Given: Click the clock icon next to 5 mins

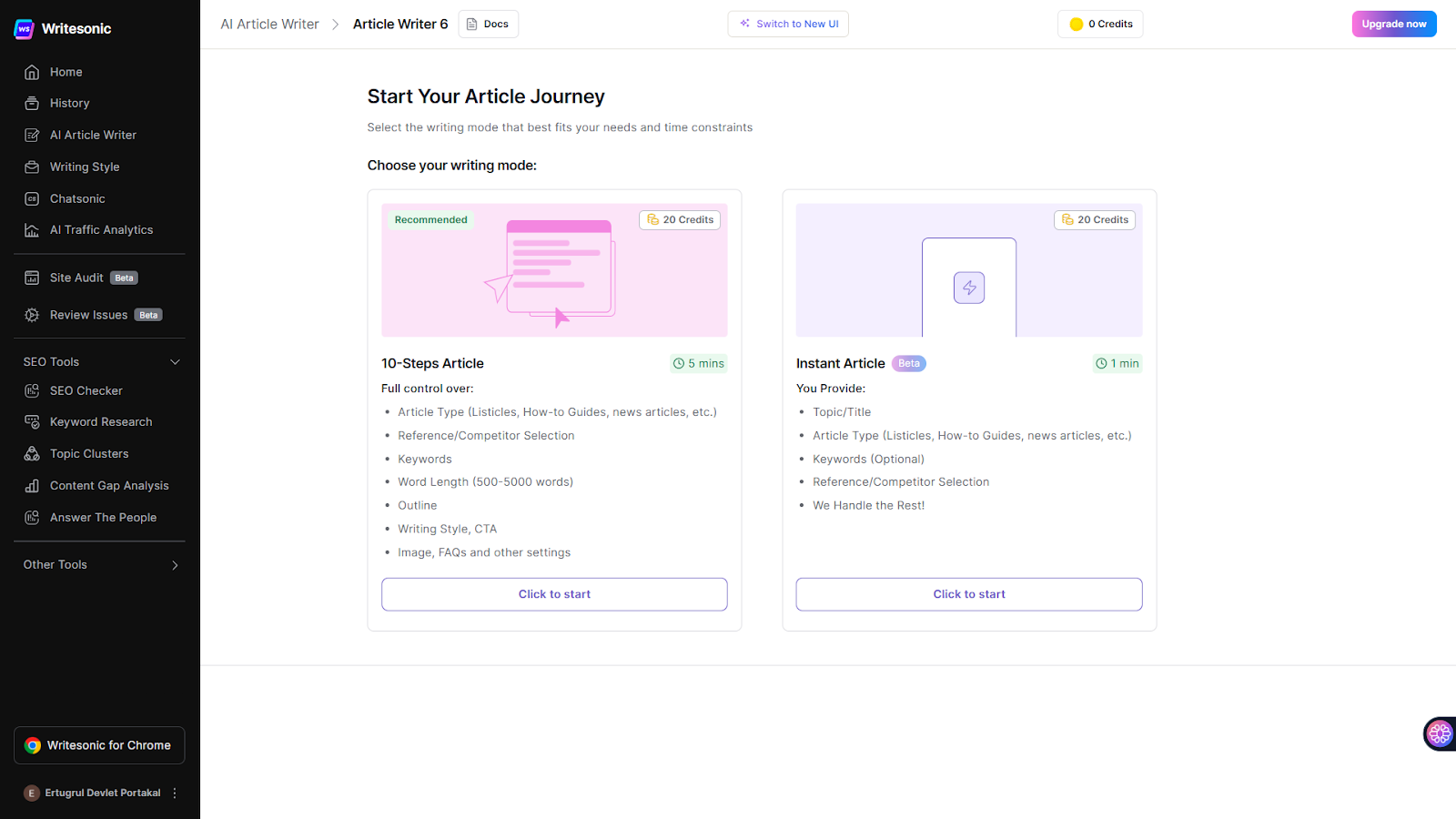Looking at the screenshot, I should pos(679,364).
